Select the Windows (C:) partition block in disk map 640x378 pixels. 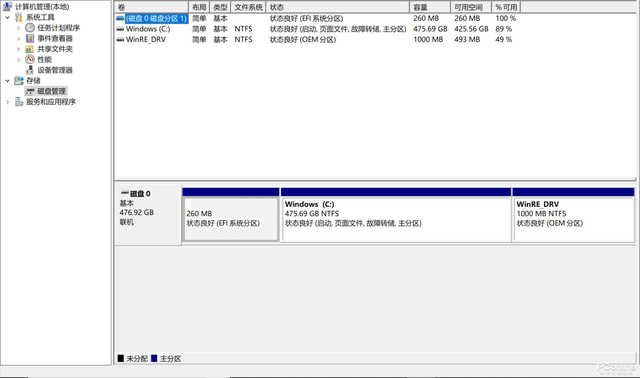(x=396, y=215)
